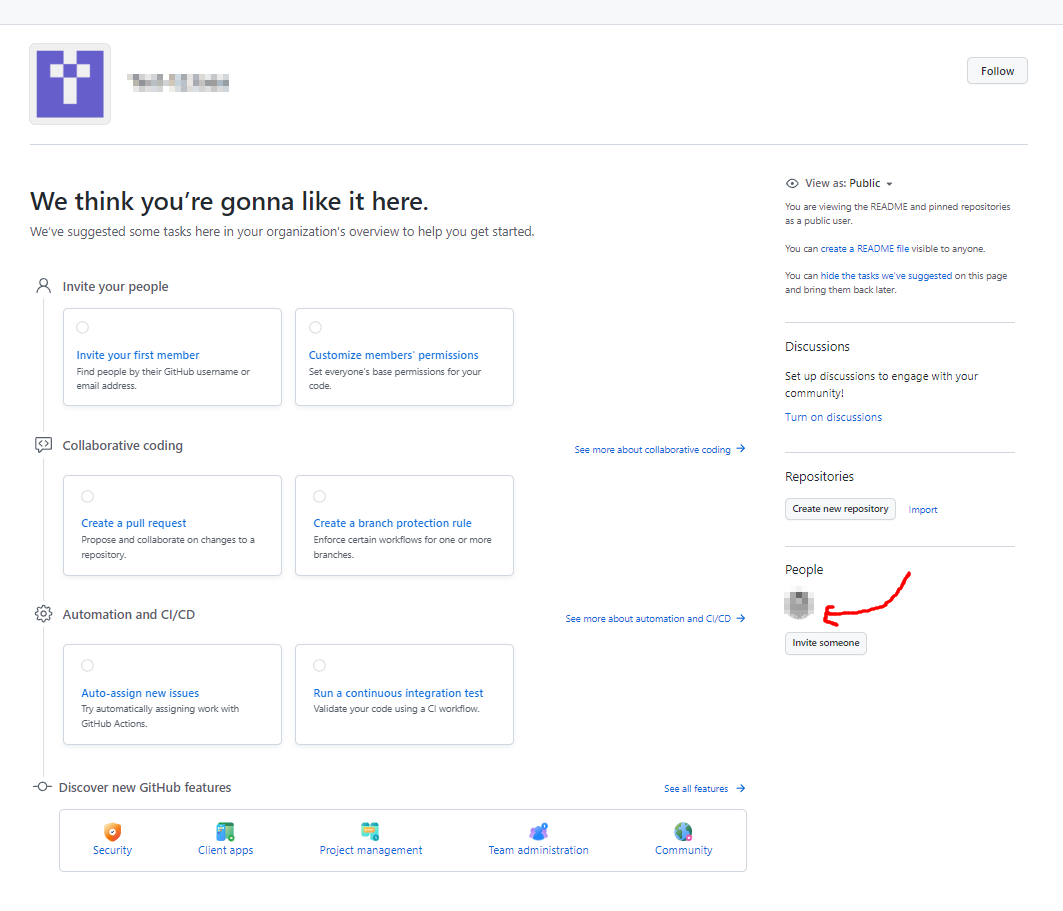Open the Client apps link
The width and height of the screenshot is (1063, 911).
pos(225,851)
